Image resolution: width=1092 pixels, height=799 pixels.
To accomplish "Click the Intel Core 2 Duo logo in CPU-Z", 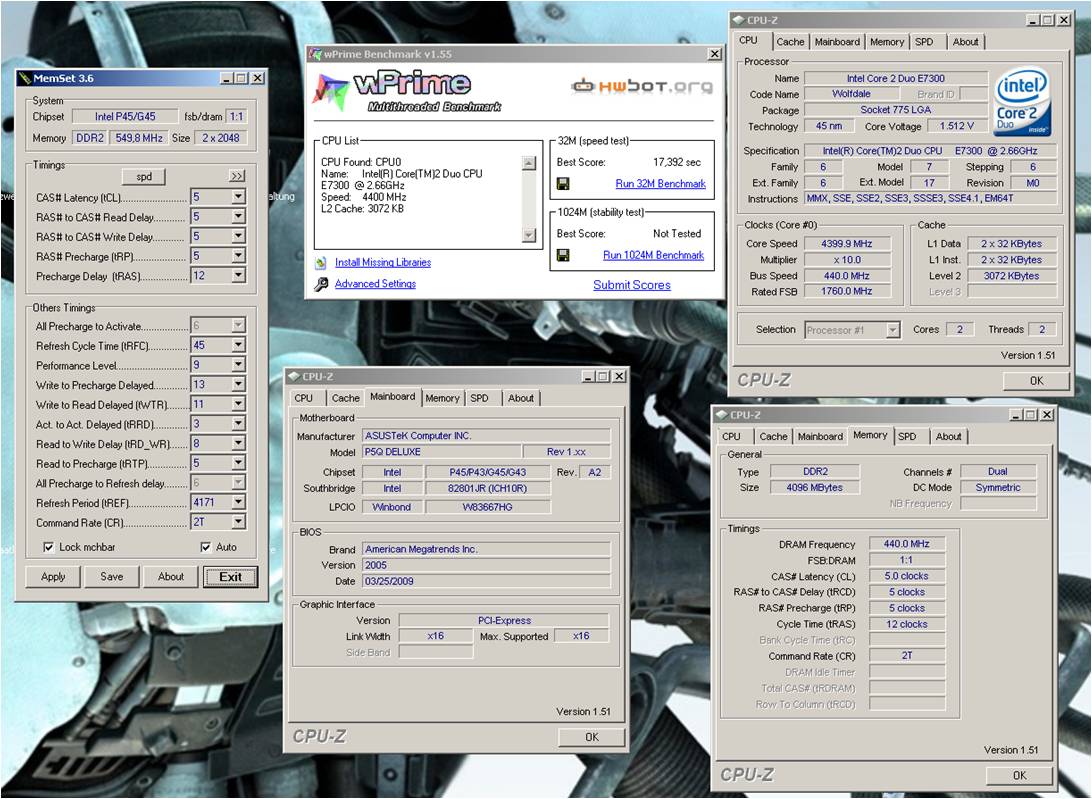I will (x=1022, y=102).
